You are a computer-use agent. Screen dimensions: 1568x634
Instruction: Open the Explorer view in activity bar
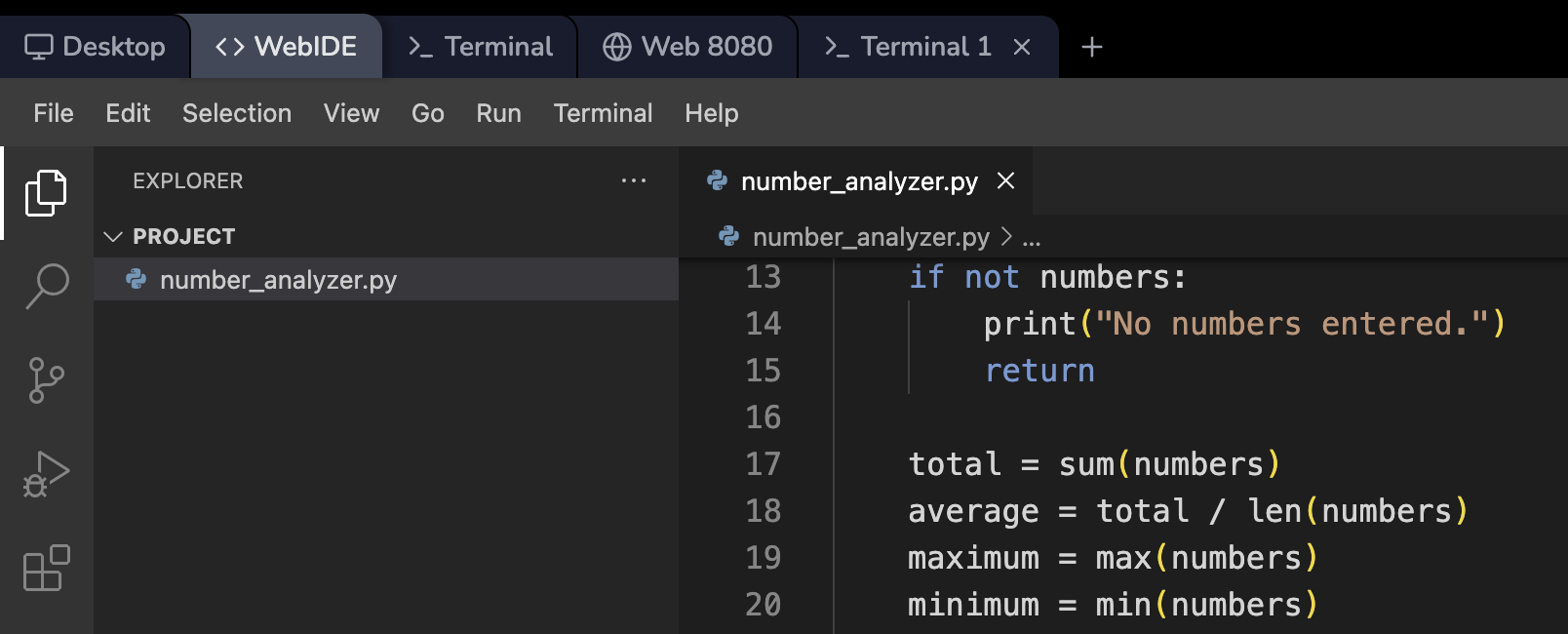(46, 193)
